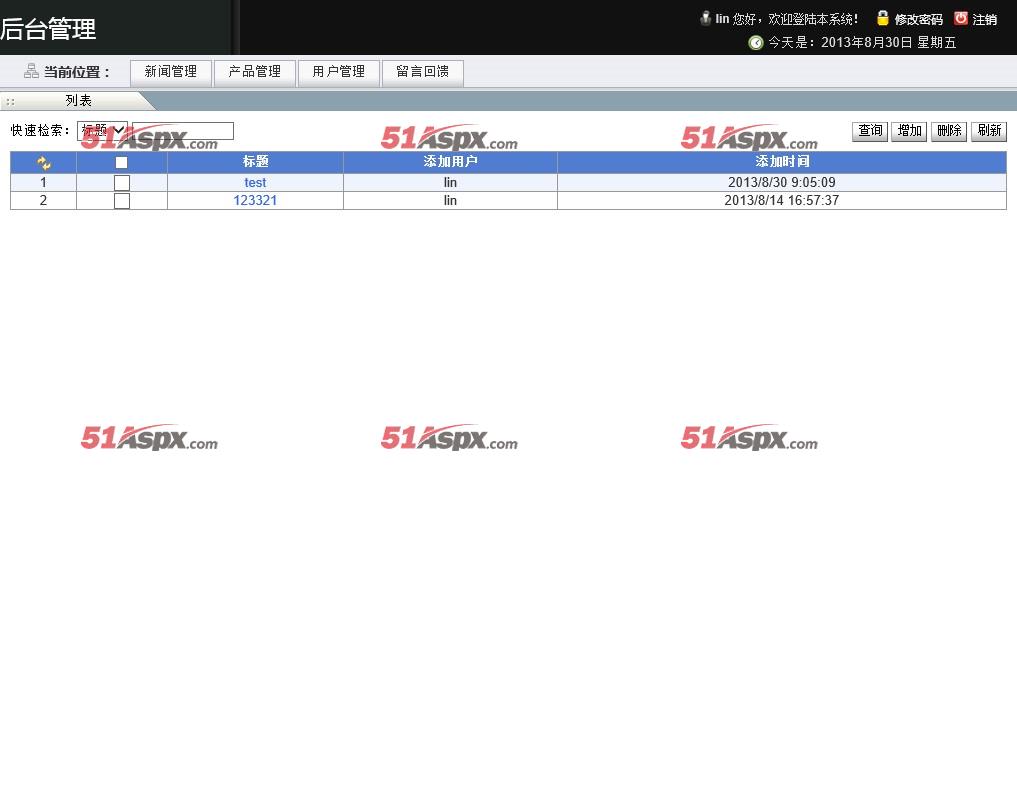Click the user avatar icon next to lin
This screenshot has height=797, width=1017.
click(705, 18)
